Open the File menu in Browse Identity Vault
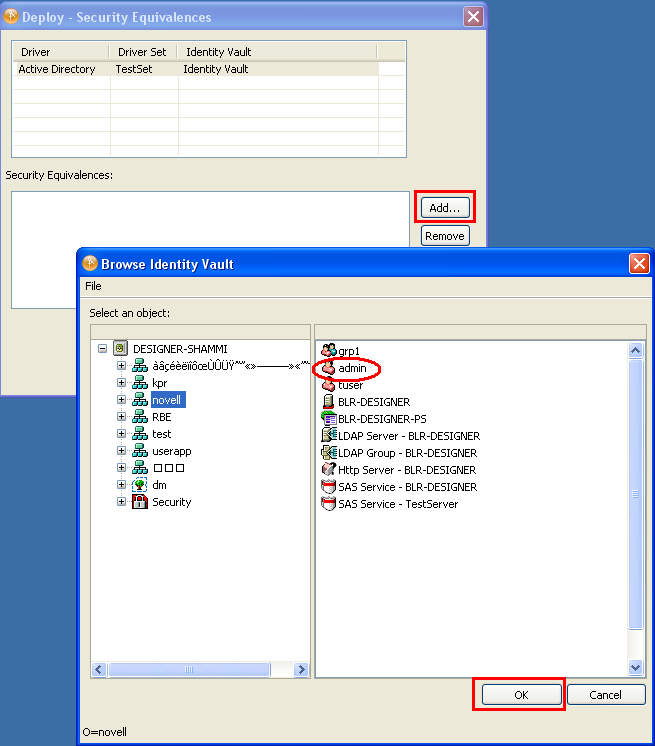The width and height of the screenshot is (655, 746). 93,286
